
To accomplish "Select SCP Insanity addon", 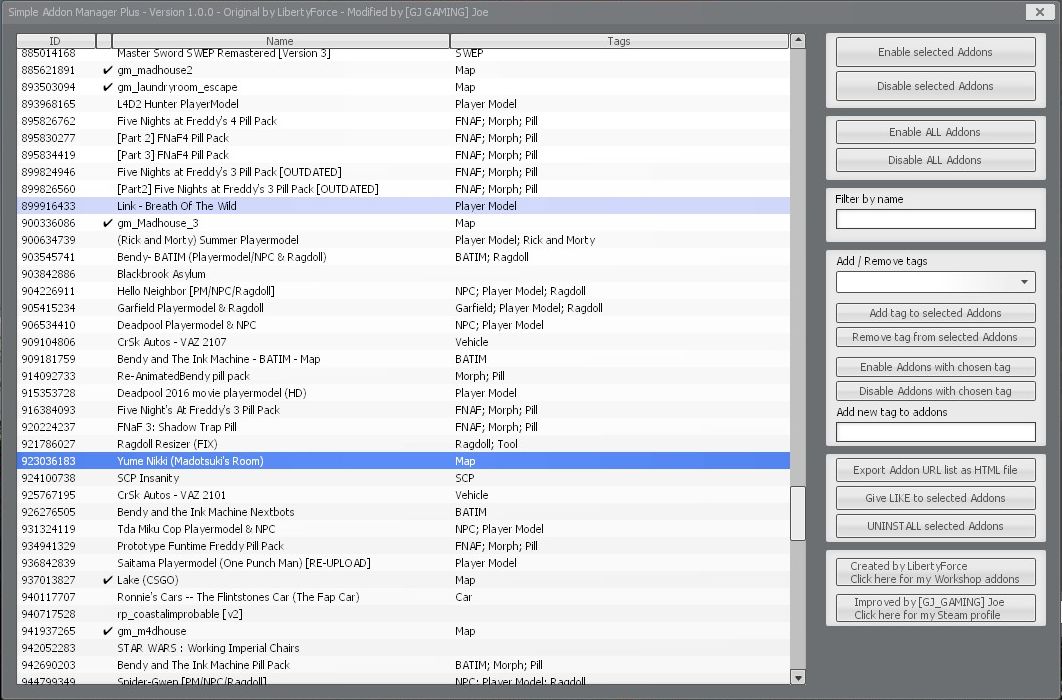I will (x=403, y=478).
